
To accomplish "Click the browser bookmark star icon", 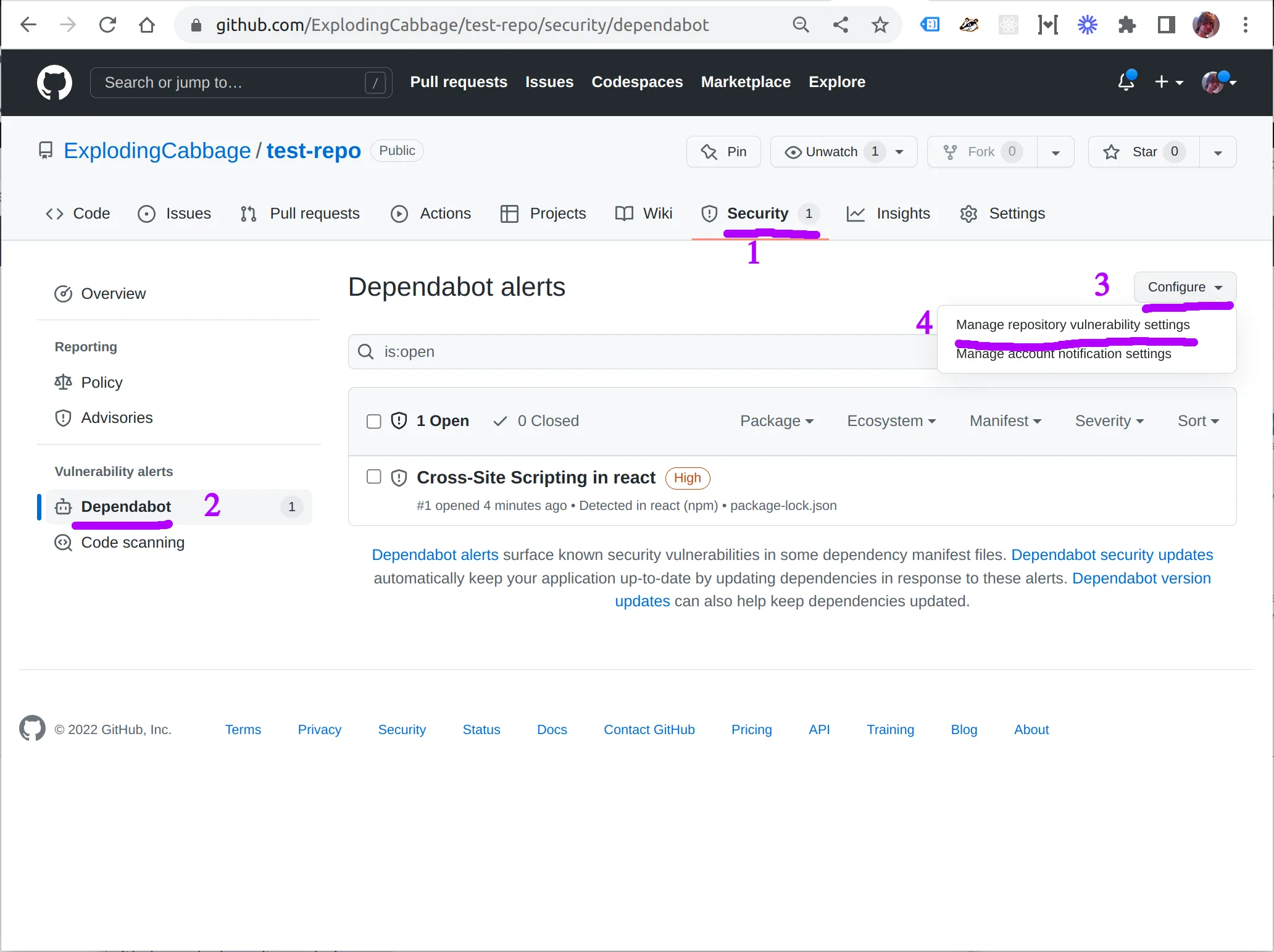I will 880,25.
